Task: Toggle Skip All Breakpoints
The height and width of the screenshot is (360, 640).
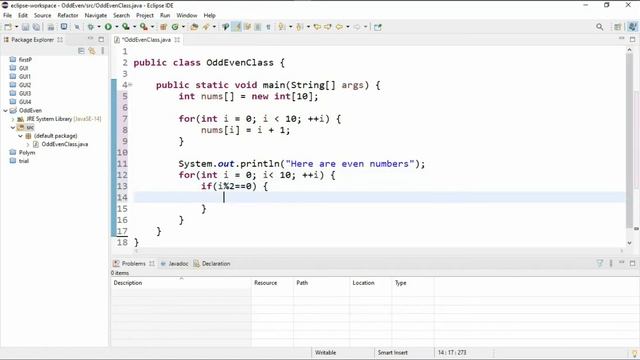Action: [x=77, y=27]
